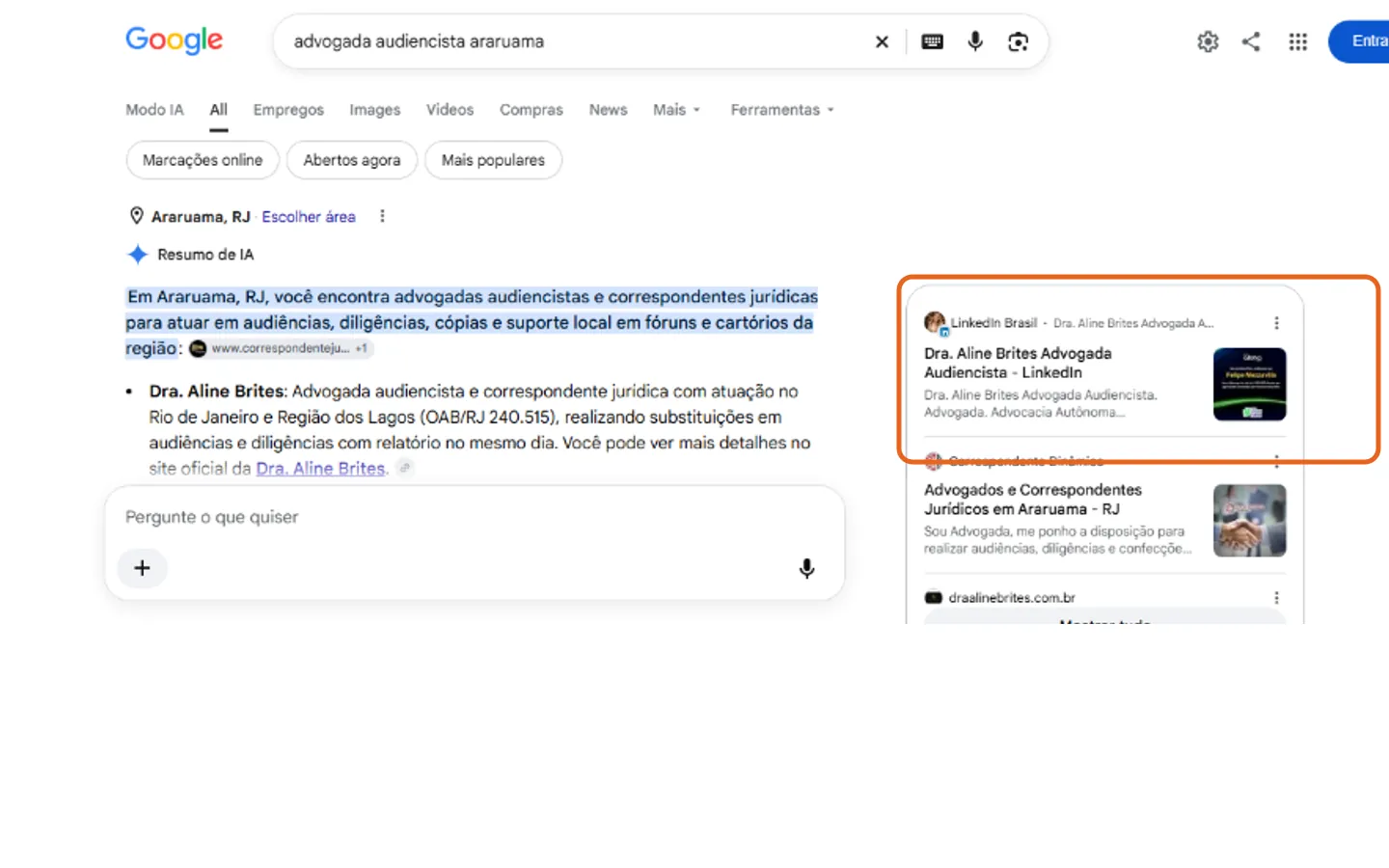Click the Entrar sign-in button
The height and width of the screenshot is (868, 1389).
tap(1360, 41)
